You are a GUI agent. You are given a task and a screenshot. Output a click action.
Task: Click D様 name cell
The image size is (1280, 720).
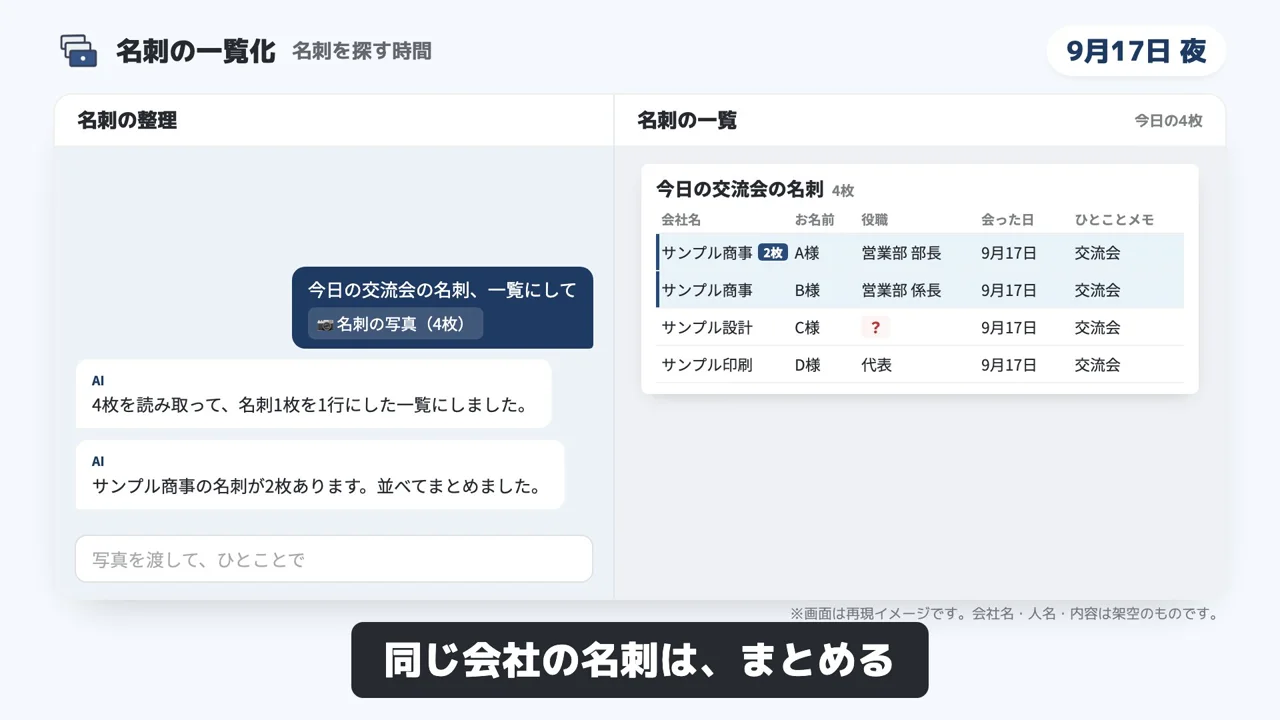click(x=807, y=365)
